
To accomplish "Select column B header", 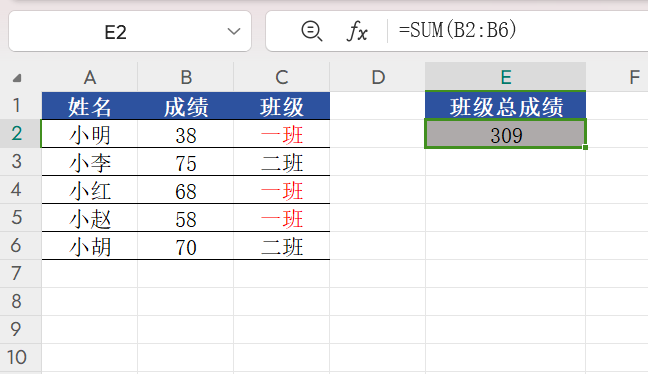I will pyautogui.click(x=186, y=77).
